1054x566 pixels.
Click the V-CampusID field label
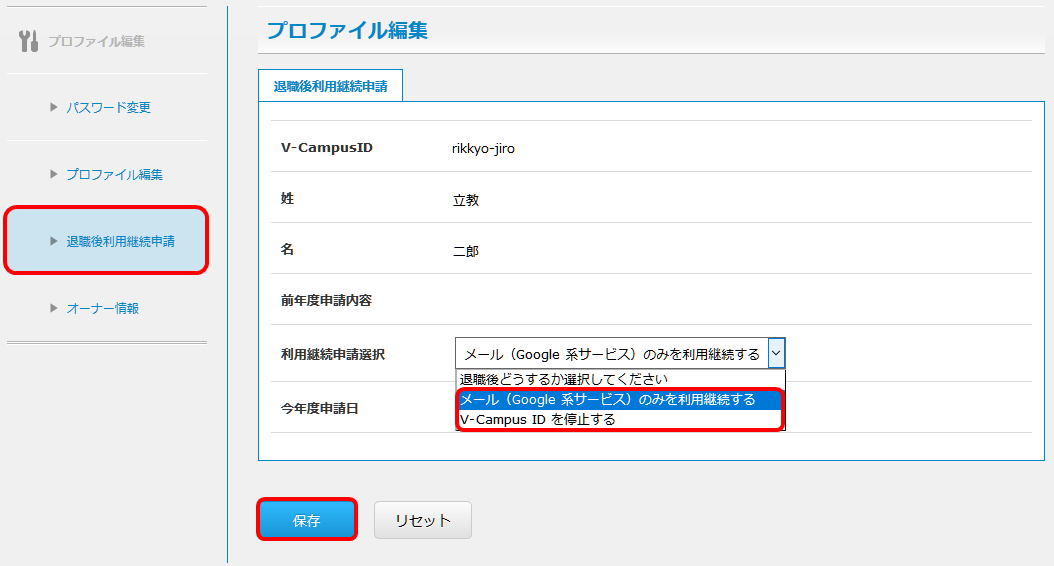tap(327, 147)
